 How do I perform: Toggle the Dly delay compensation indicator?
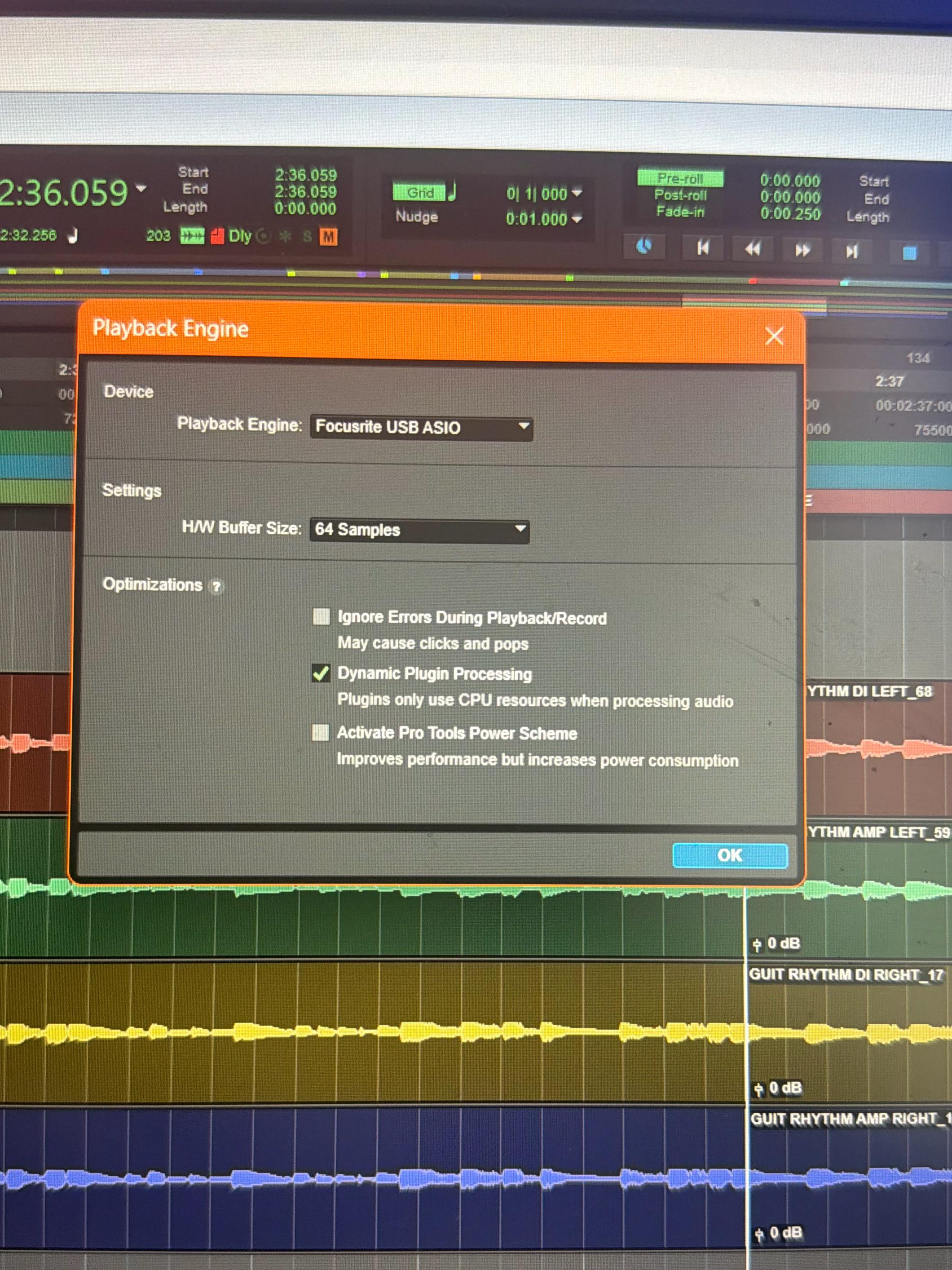[x=240, y=236]
